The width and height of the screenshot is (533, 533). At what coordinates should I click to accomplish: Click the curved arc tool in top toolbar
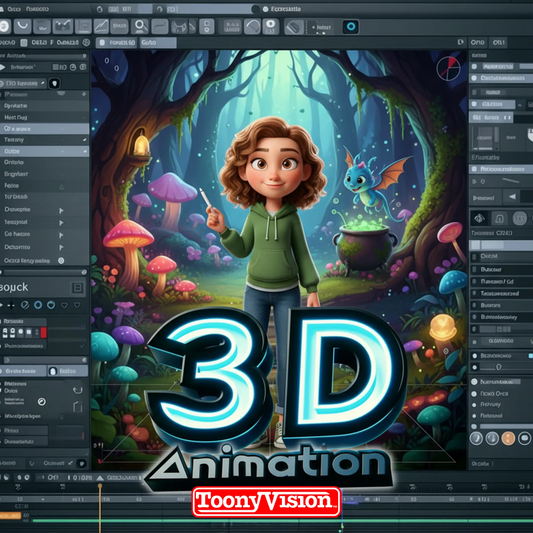23,26
